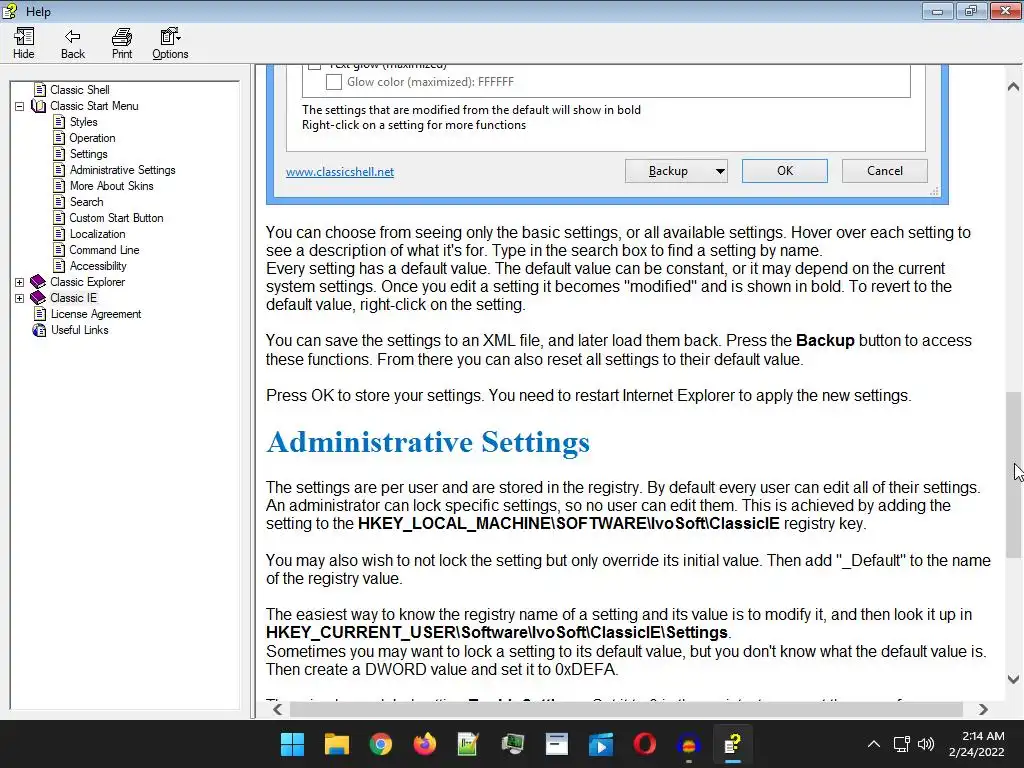Image resolution: width=1024 pixels, height=768 pixels.
Task: Click the Cancel button
Action: [884, 171]
